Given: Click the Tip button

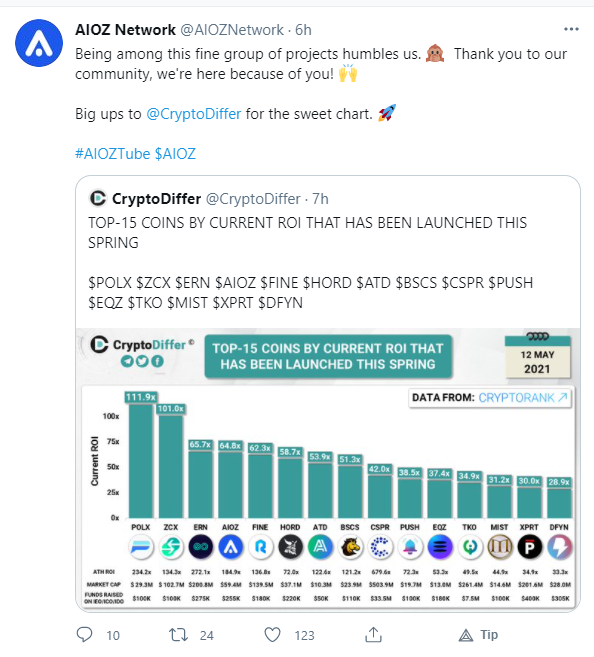Looking at the screenshot, I should pyautogui.click(x=478, y=635).
